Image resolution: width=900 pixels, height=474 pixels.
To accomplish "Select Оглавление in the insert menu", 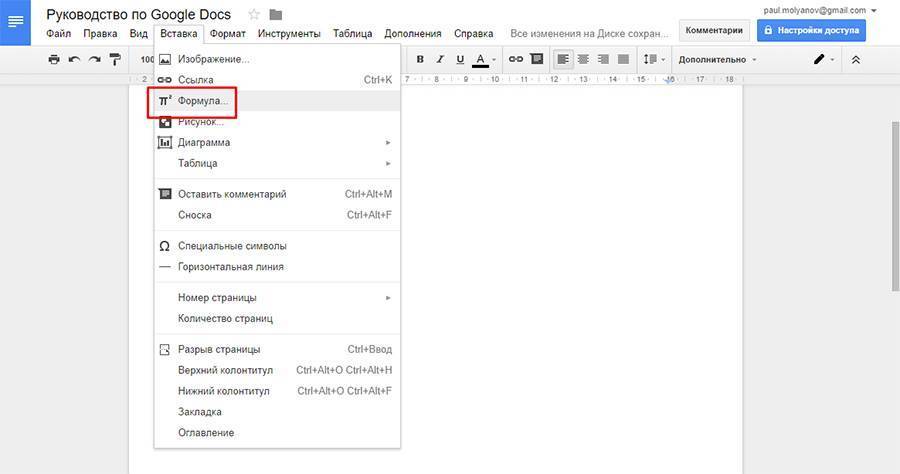I will tap(277, 432).
